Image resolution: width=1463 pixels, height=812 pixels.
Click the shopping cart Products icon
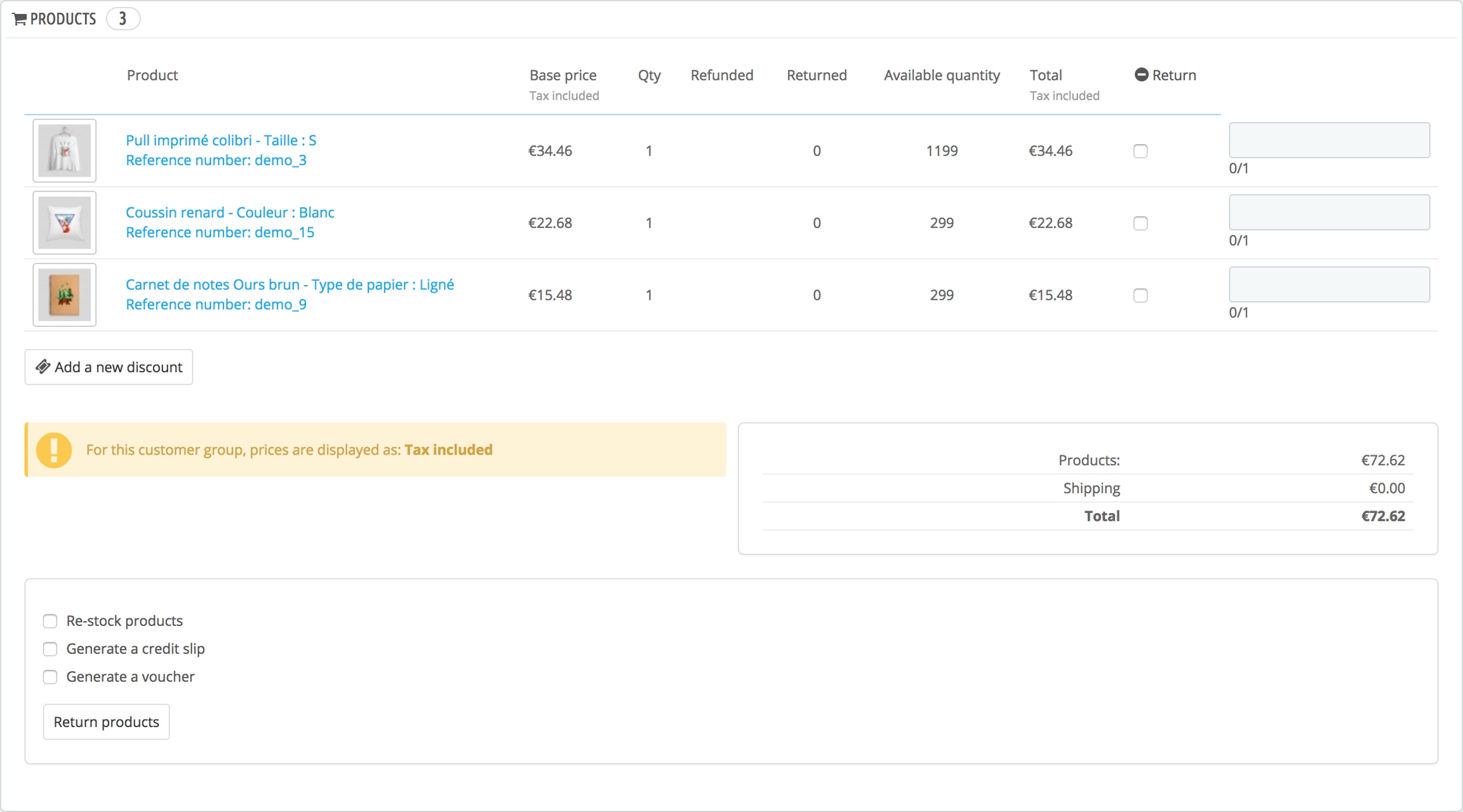coord(20,19)
